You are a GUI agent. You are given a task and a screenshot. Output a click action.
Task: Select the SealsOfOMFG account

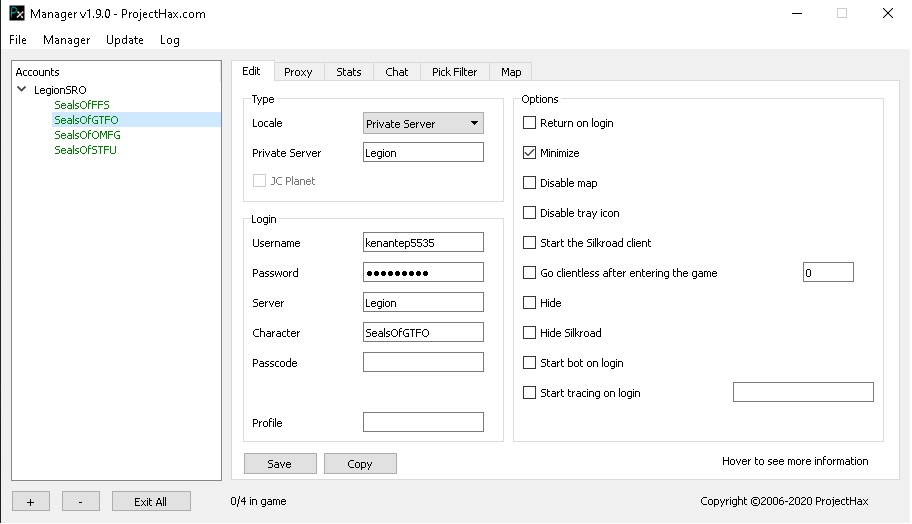pyautogui.click(x=87, y=135)
